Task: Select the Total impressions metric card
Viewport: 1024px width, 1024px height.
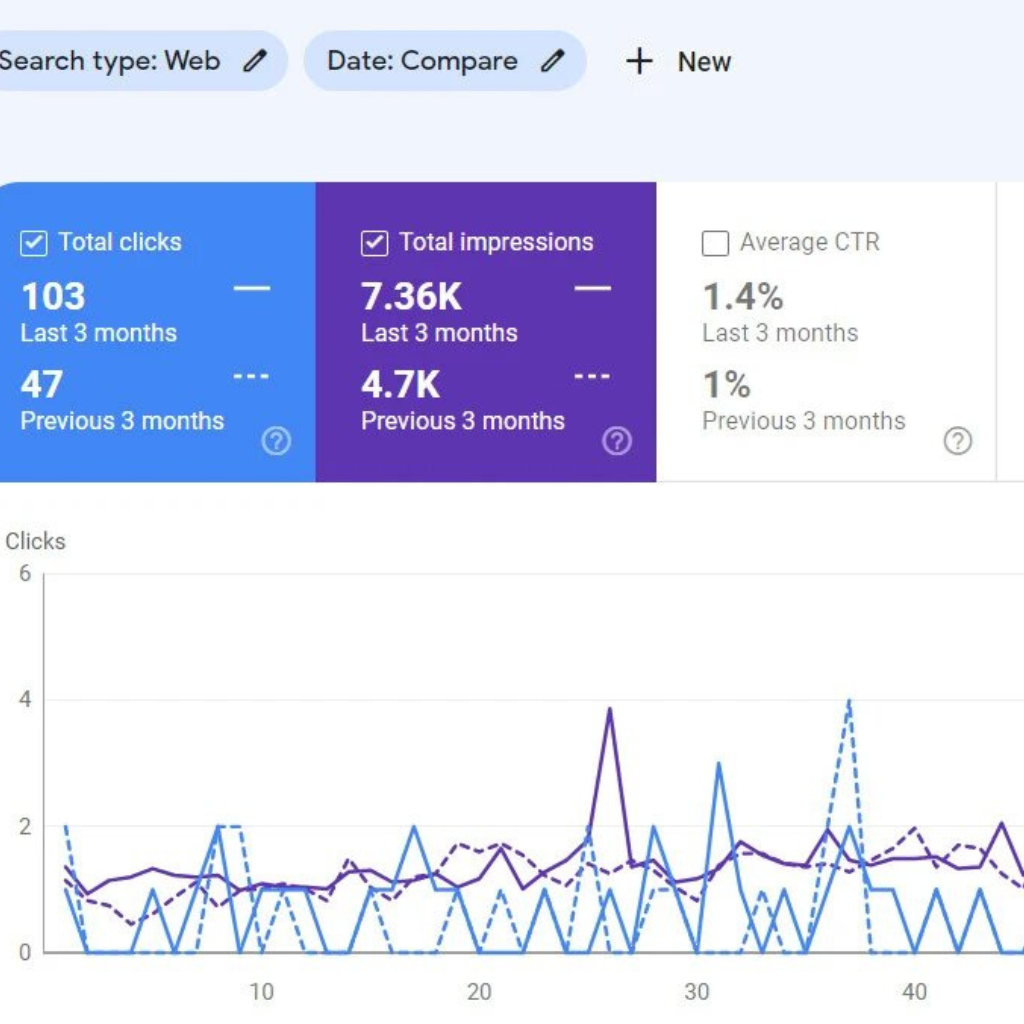Action: click(486, 332)
